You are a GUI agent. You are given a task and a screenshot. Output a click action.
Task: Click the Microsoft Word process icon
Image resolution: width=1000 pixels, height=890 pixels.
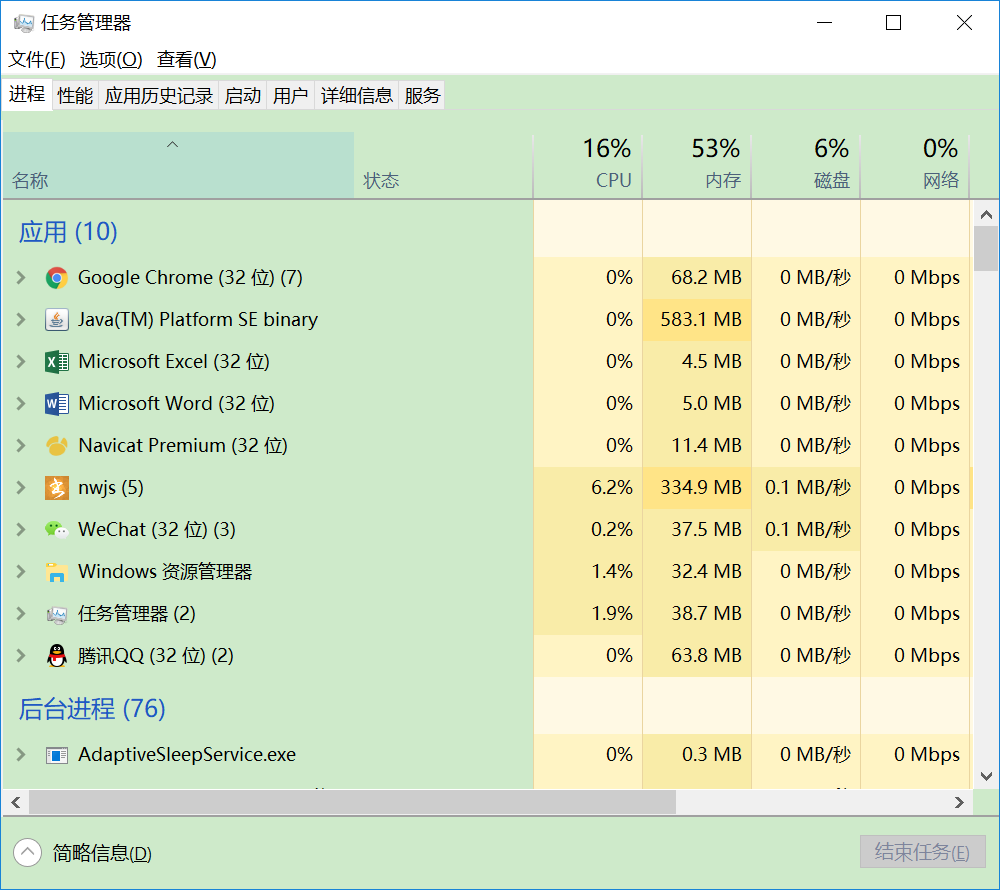pyautogui.click(x=57, y=404)
